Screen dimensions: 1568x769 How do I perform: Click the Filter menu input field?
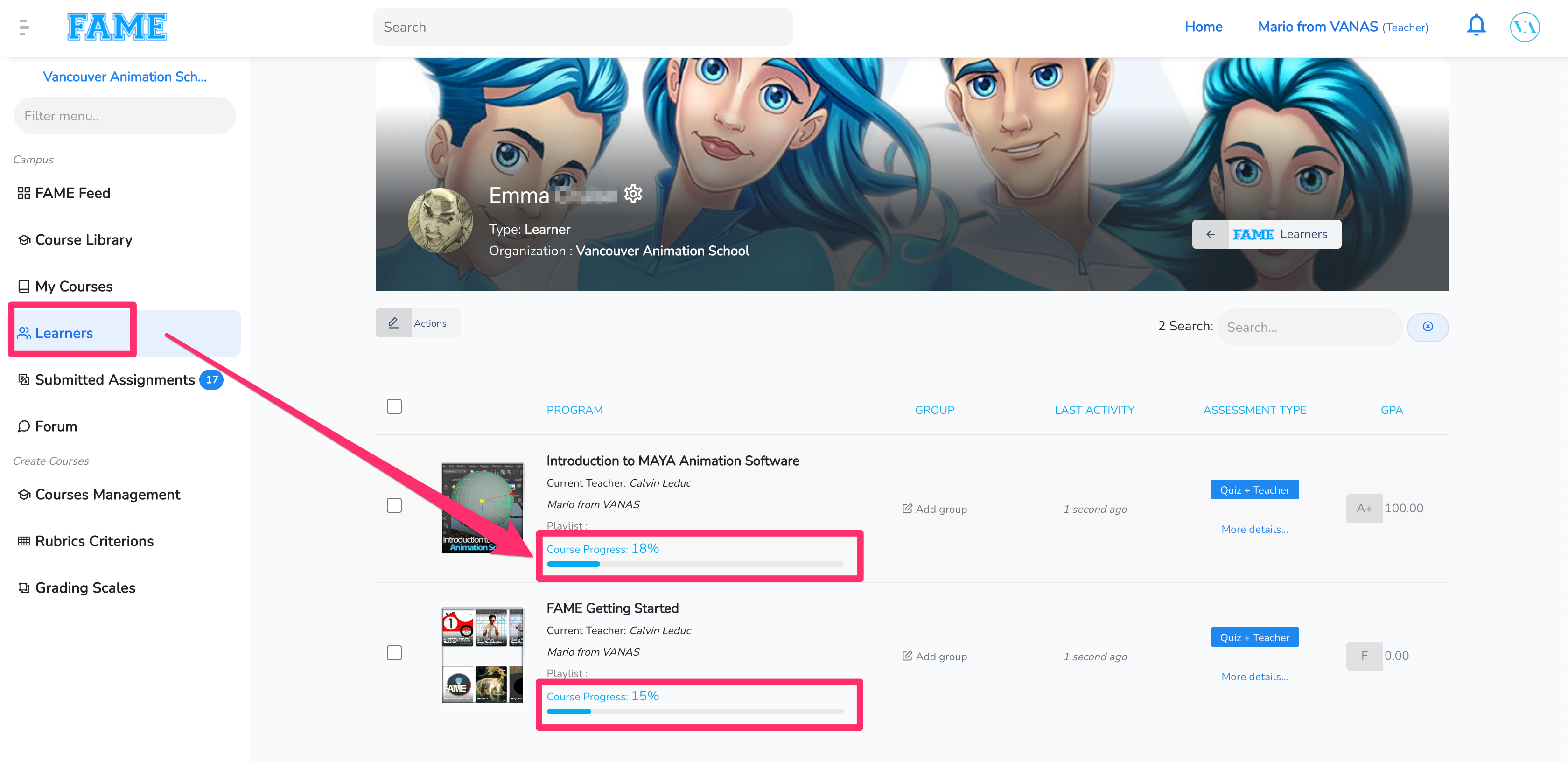pyautogui.click(x=125, y=116)
